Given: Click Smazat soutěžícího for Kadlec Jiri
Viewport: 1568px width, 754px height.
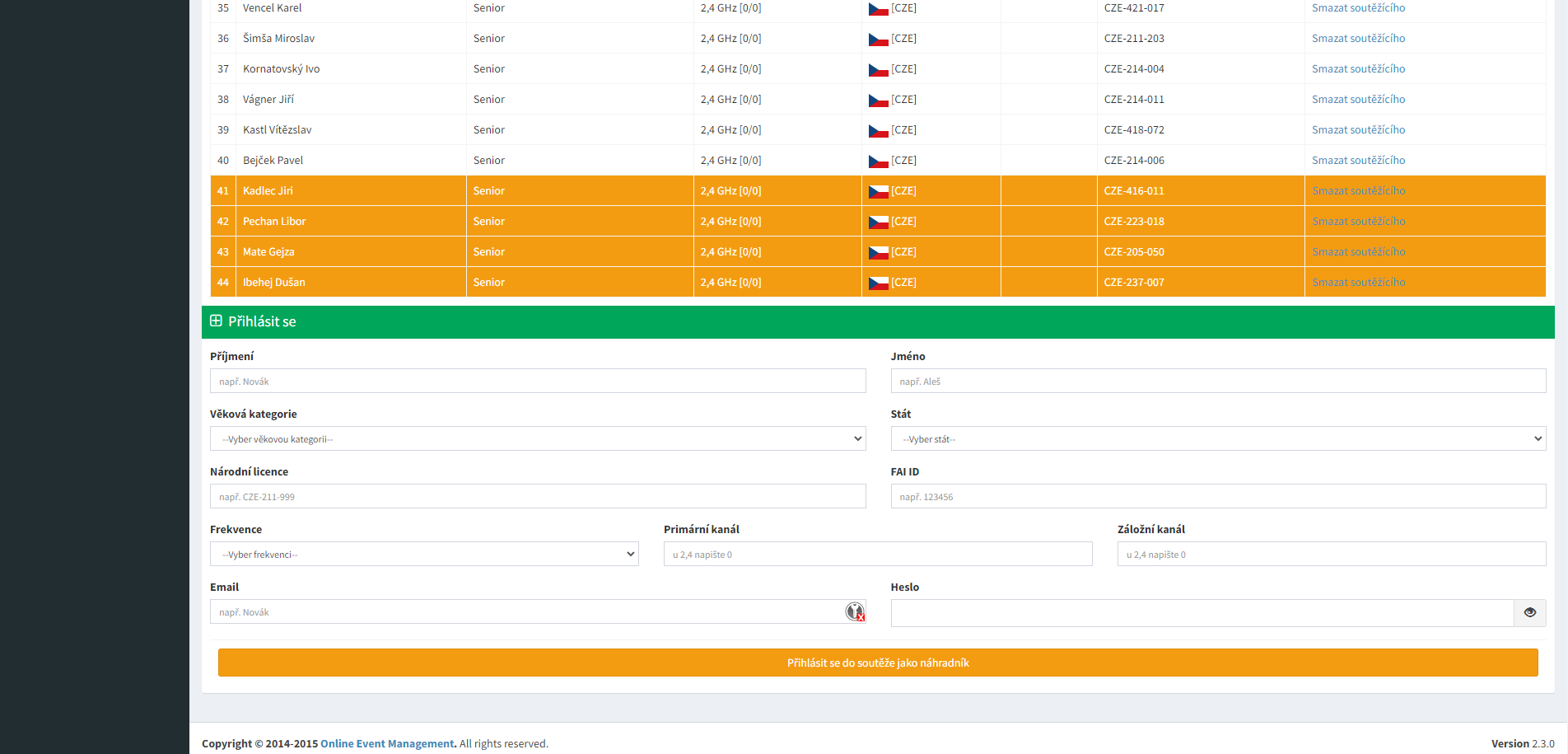Looking at the screenshot, I should tap(1358, 190).
